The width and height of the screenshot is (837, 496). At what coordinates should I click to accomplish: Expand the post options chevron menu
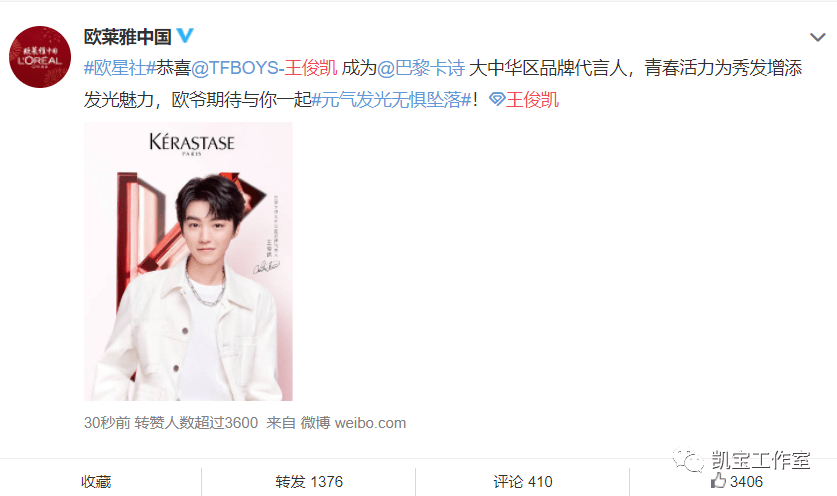tap(817, 37)
